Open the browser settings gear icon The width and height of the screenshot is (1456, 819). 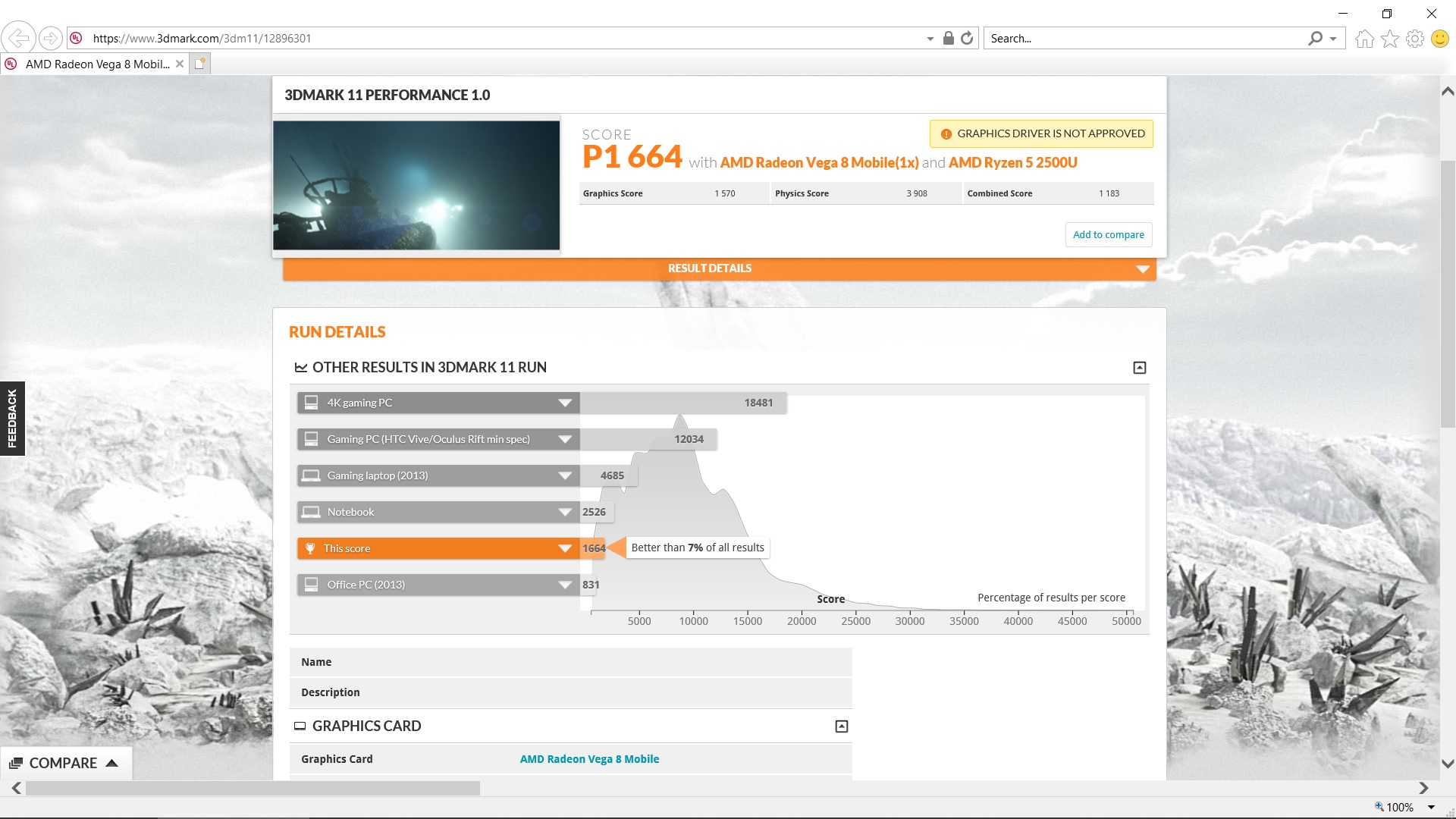[1414, 39]
